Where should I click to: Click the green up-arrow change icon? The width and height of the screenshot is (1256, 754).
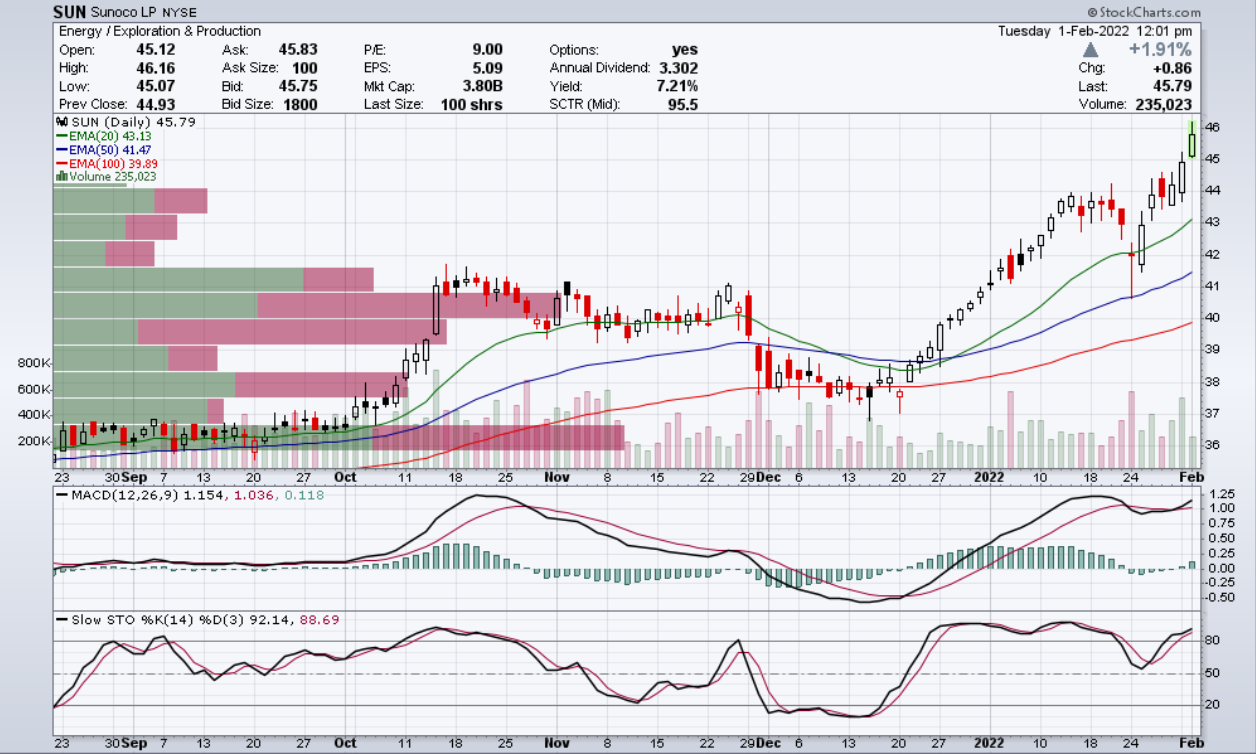click(1091, 49)
